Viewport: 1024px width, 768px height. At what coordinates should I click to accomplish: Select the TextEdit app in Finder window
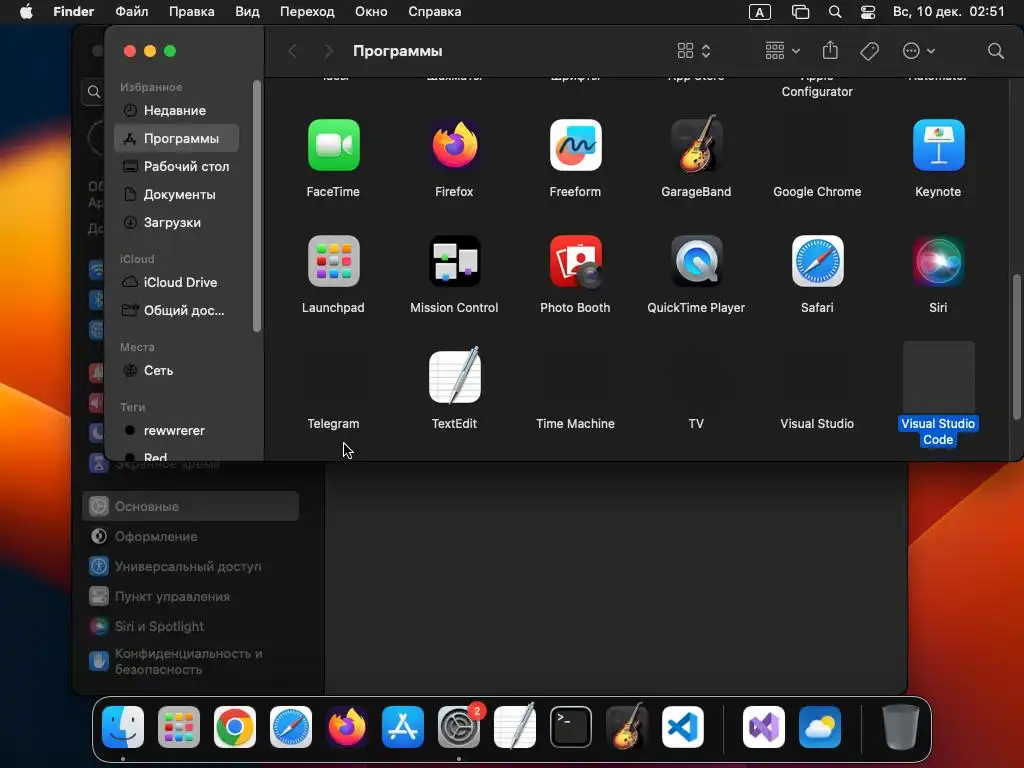pyautogui.click(x=455, y=376)
